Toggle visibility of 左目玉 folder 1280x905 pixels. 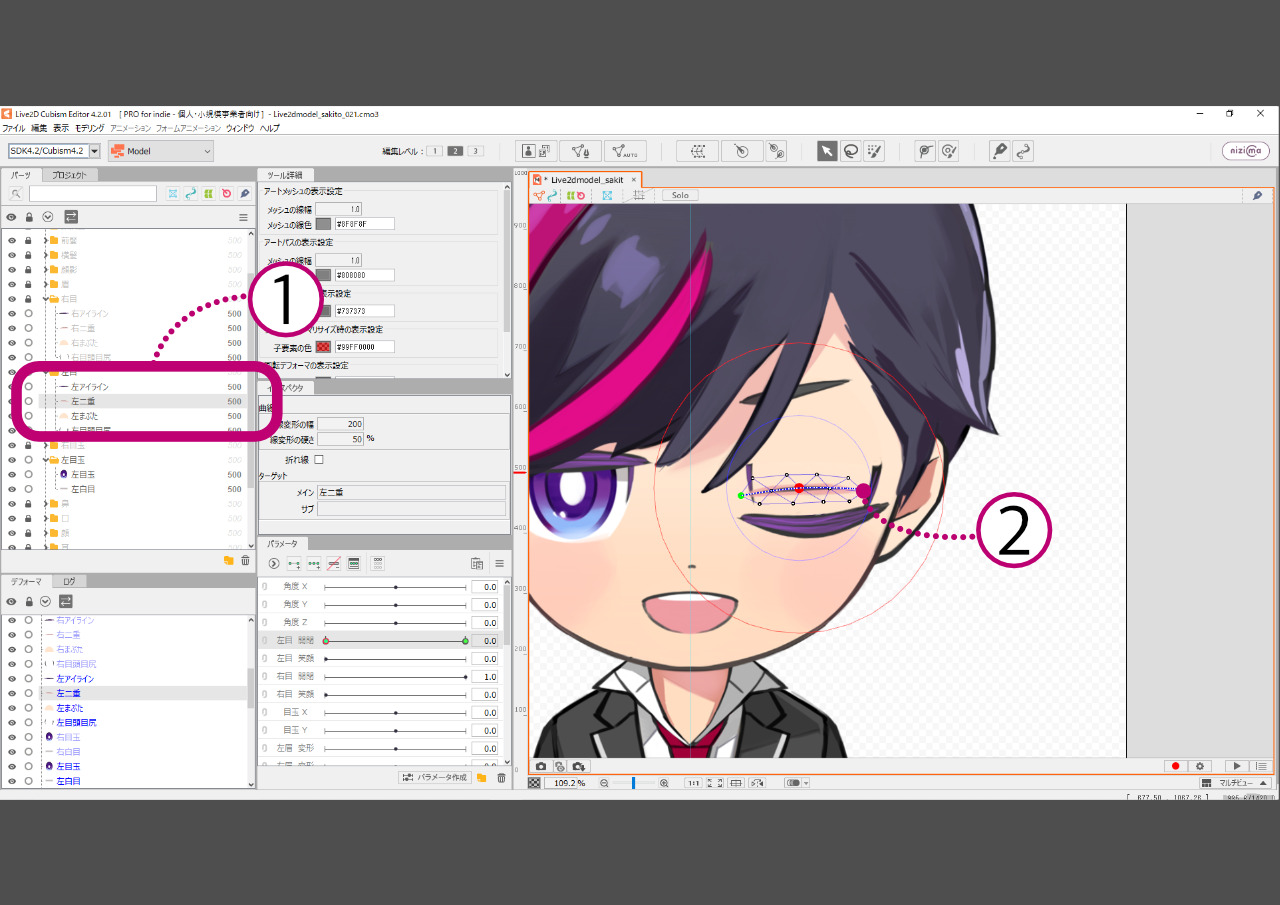tap(12, 460)
